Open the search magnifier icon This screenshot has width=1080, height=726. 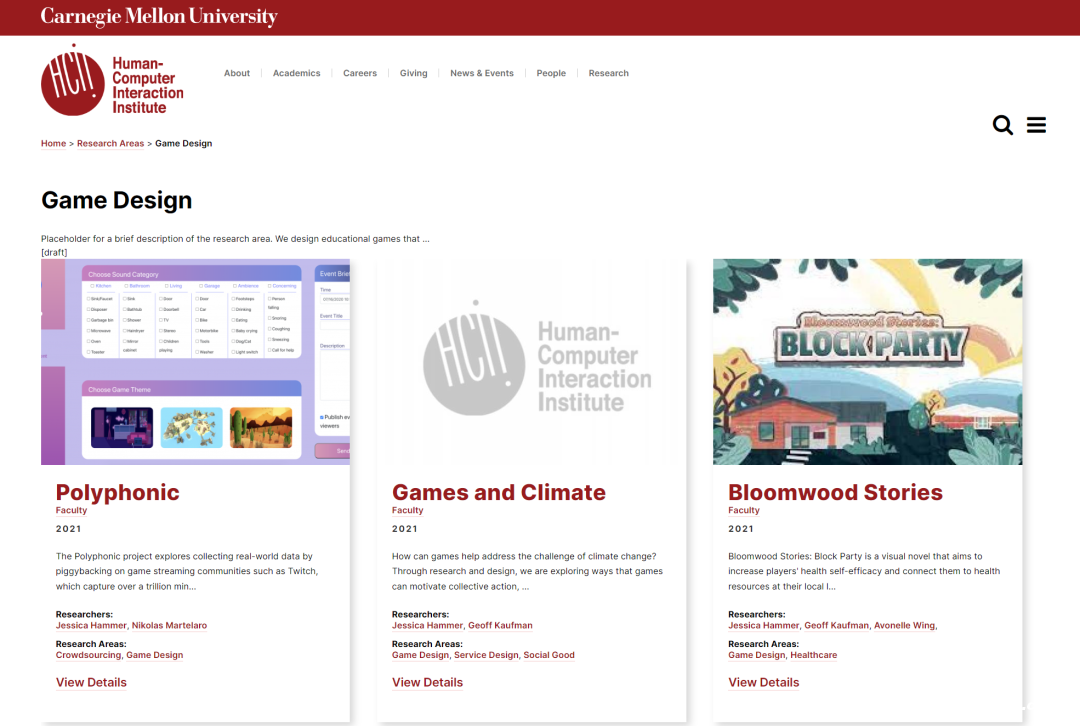(x=1002, y=125)
